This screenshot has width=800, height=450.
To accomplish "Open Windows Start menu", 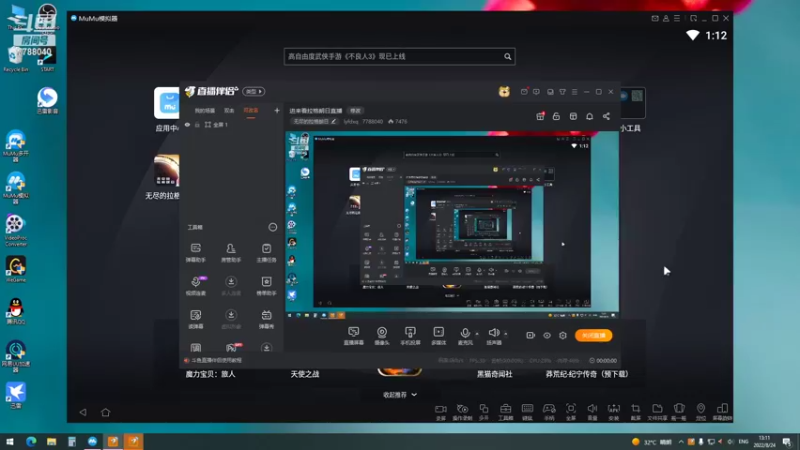I will tap(9, 442).
